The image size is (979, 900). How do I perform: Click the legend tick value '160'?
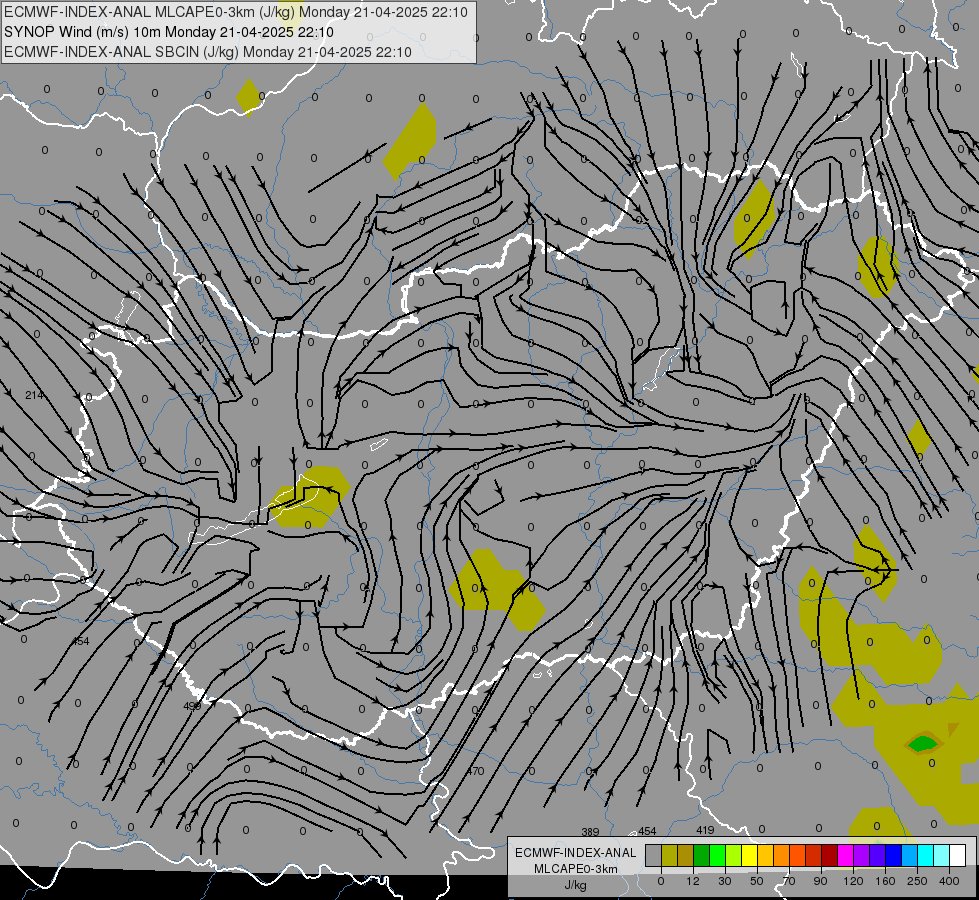click(x=885, y=881)
